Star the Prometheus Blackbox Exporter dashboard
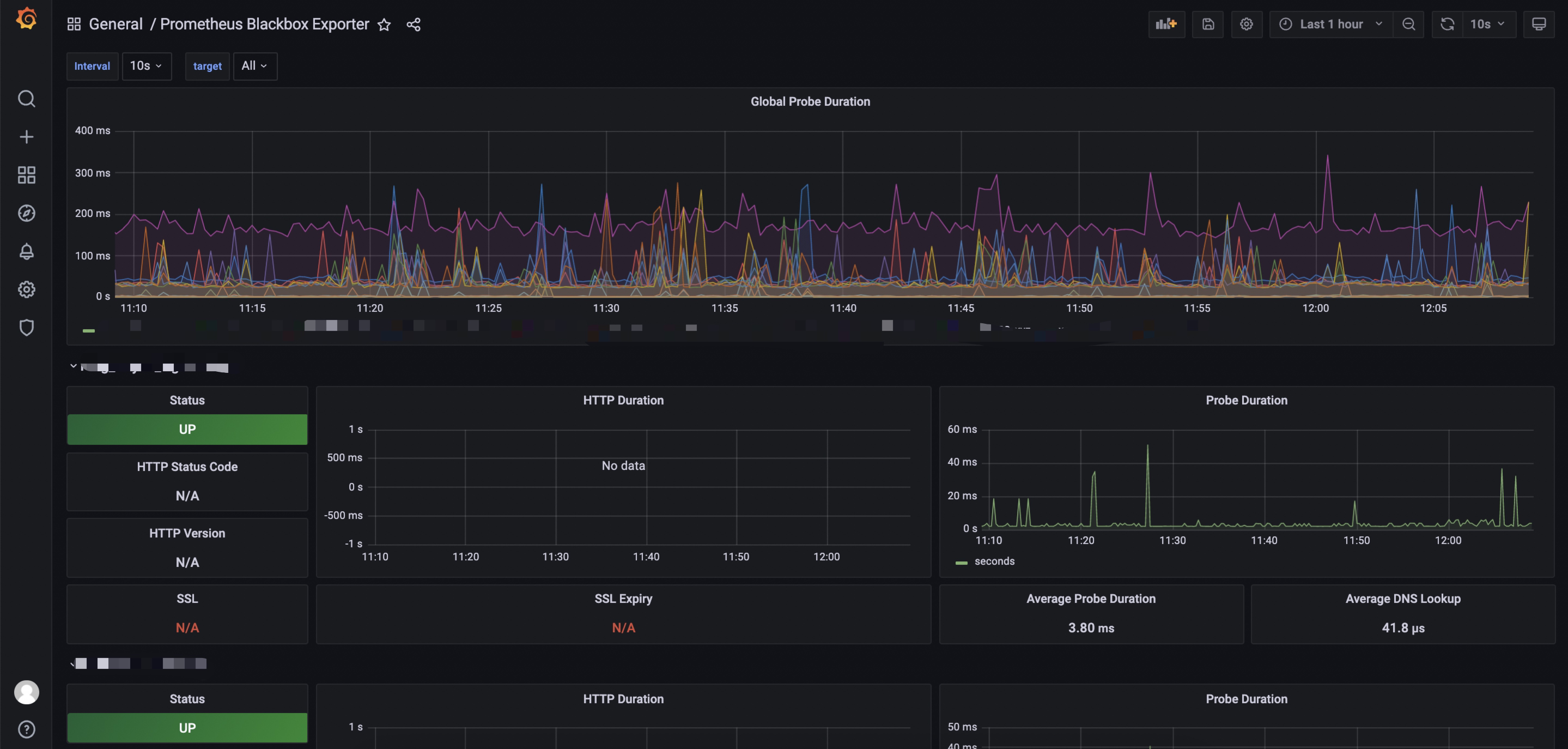 [x=384, y=25]
